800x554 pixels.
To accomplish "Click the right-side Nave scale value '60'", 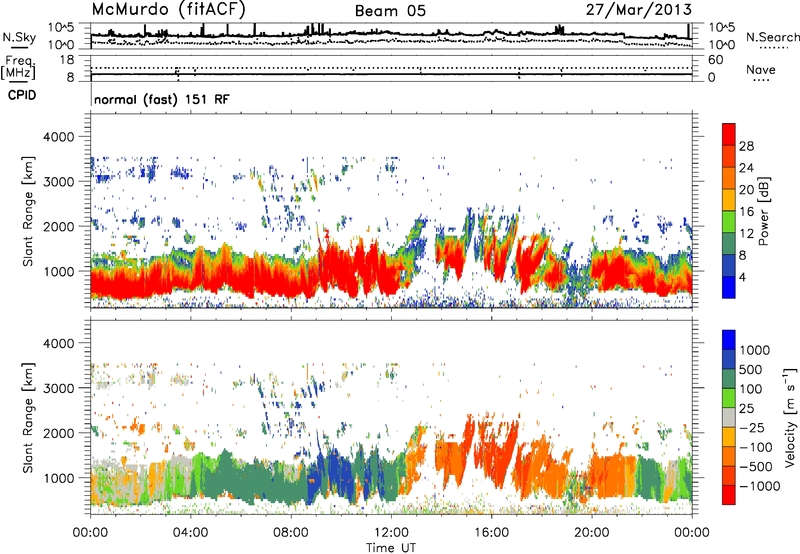I will point(715,60).
